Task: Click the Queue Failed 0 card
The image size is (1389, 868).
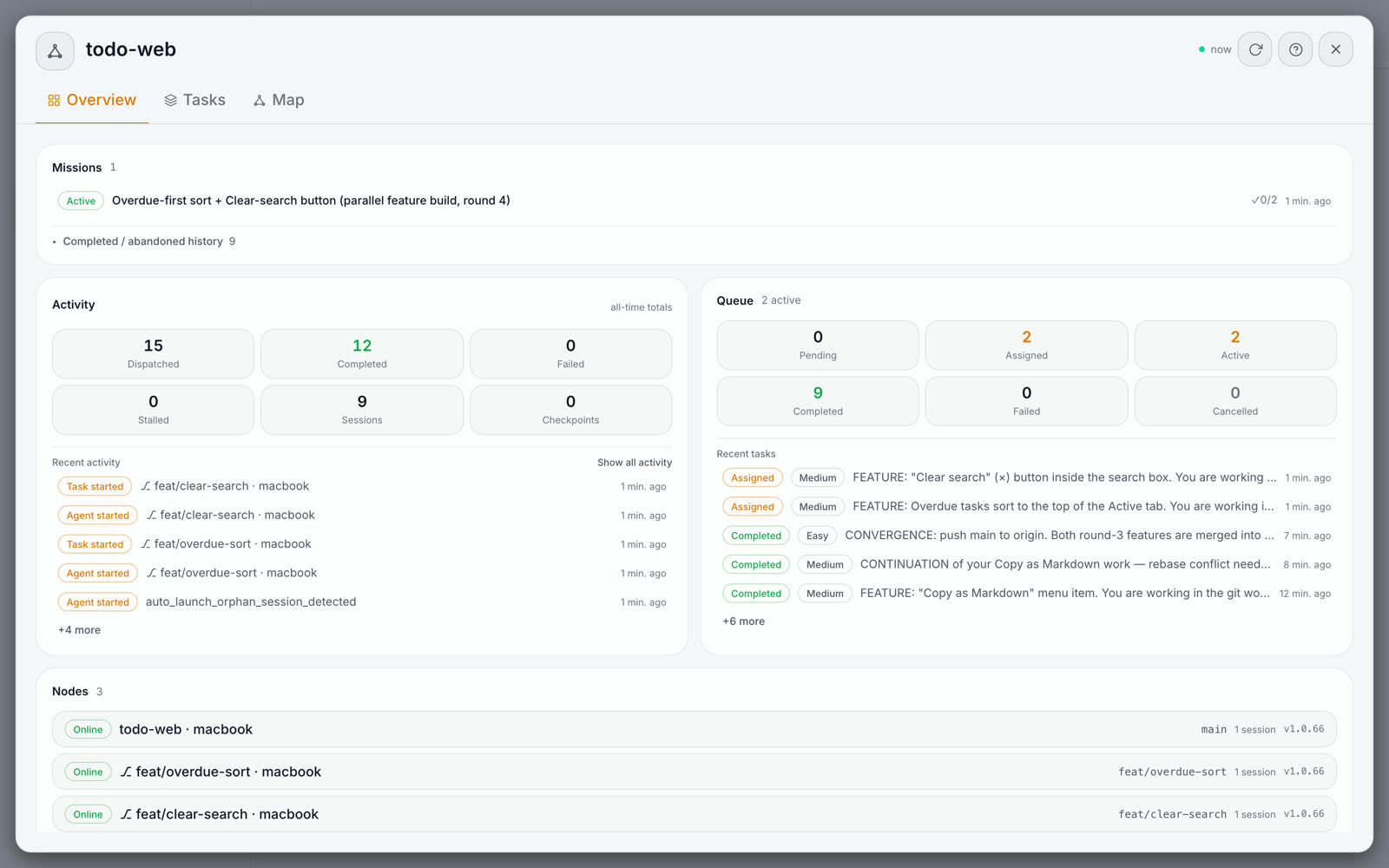Action: point(1026,401)
